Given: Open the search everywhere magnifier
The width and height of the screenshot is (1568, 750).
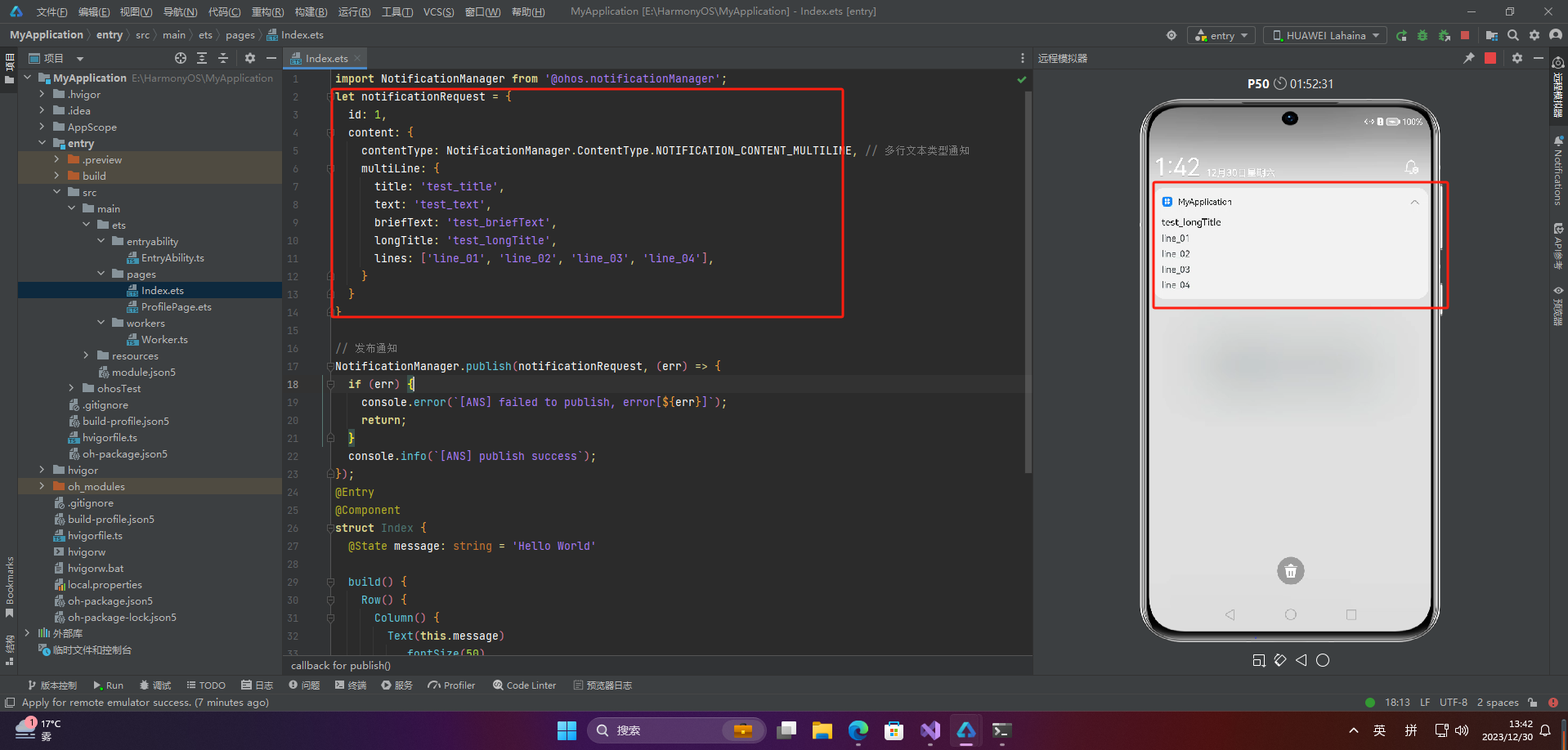Looking at the screenshot, I should click(1513, 35).
